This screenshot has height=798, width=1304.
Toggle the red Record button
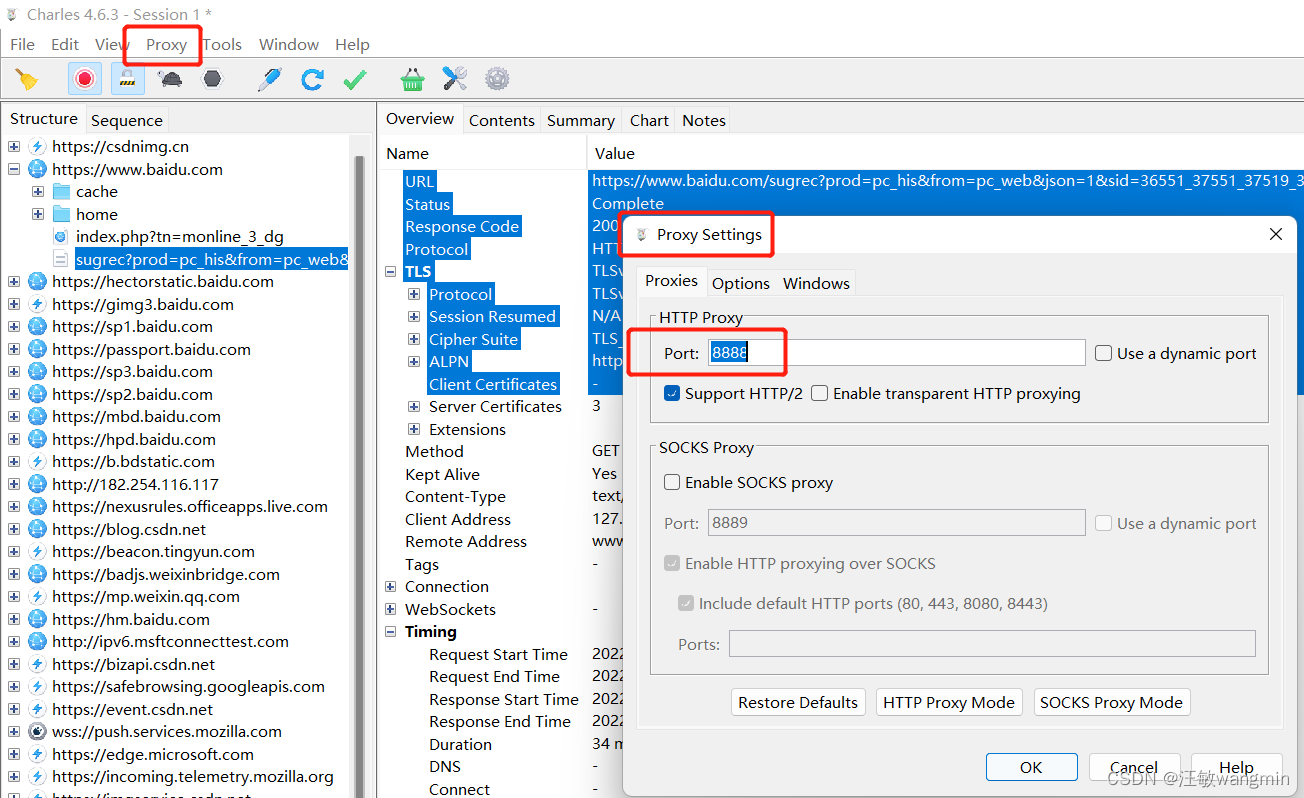[x=85, y=79]
